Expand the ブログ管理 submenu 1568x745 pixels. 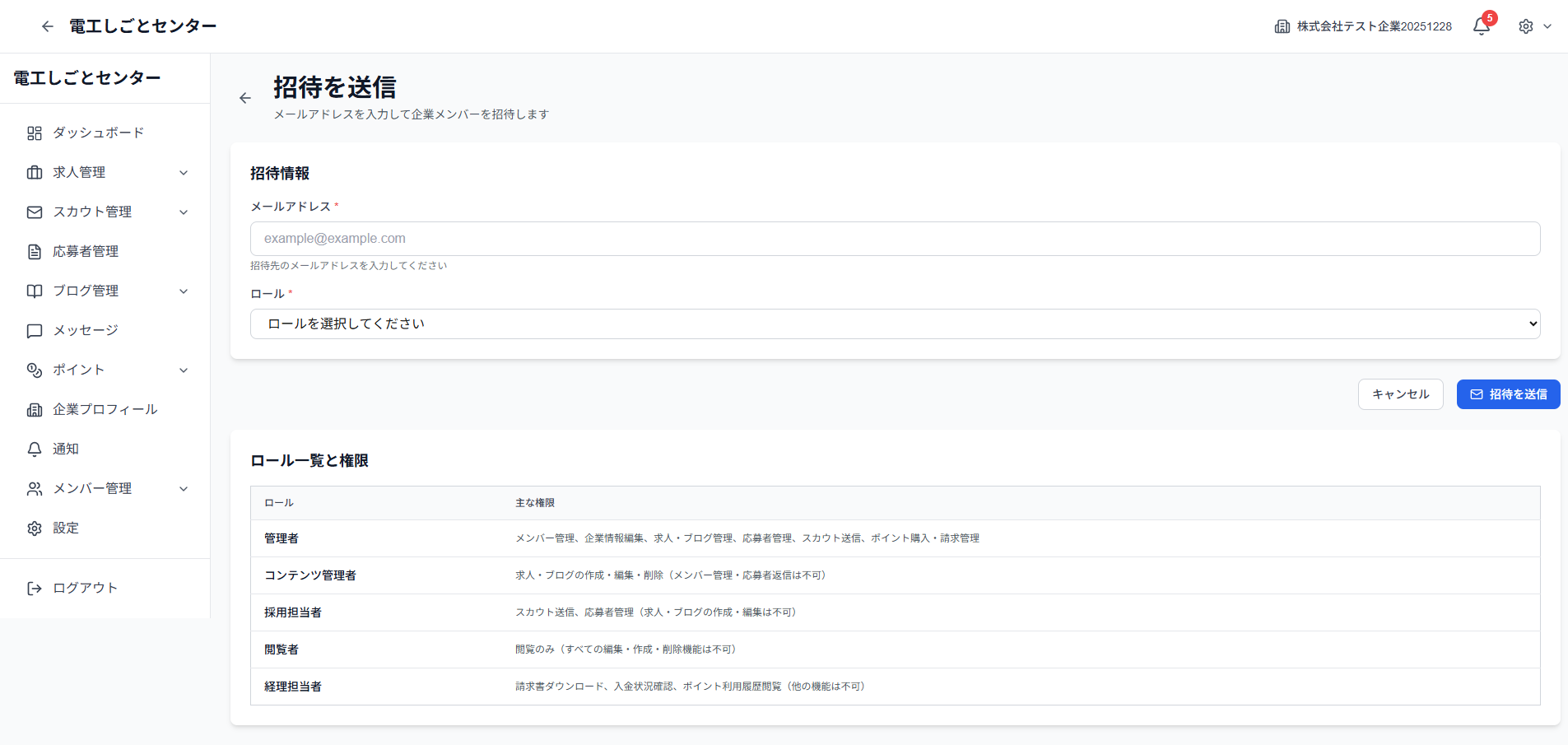(184, 291)
